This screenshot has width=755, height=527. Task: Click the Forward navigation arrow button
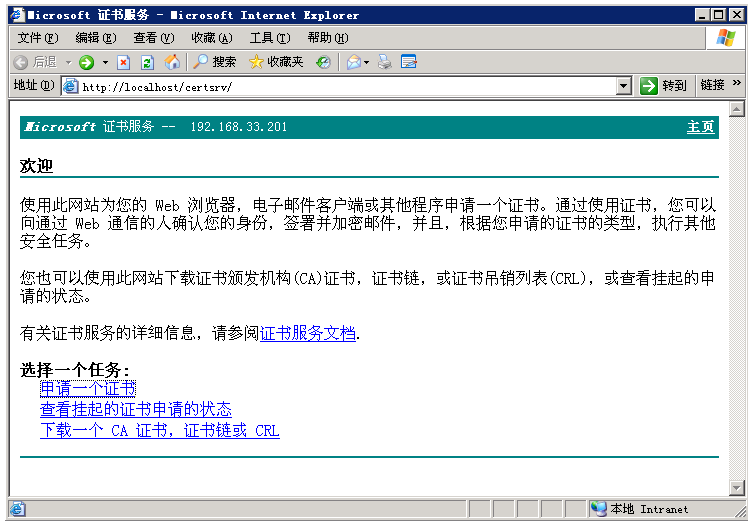click(86, 62)
